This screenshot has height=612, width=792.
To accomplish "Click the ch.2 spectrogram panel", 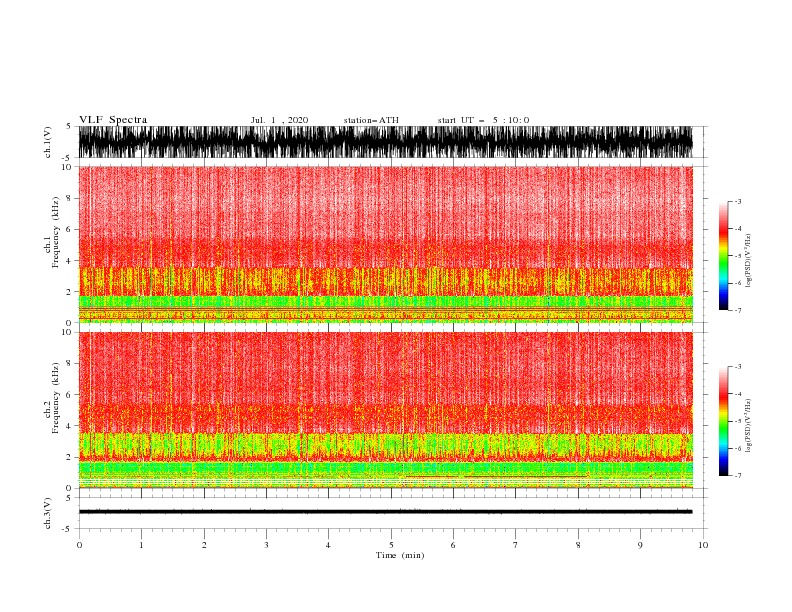I will [386, 410].
